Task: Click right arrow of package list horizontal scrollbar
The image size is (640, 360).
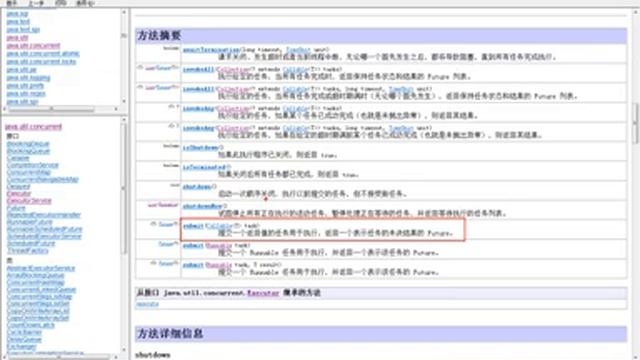Action: click(x=116, y=109)
